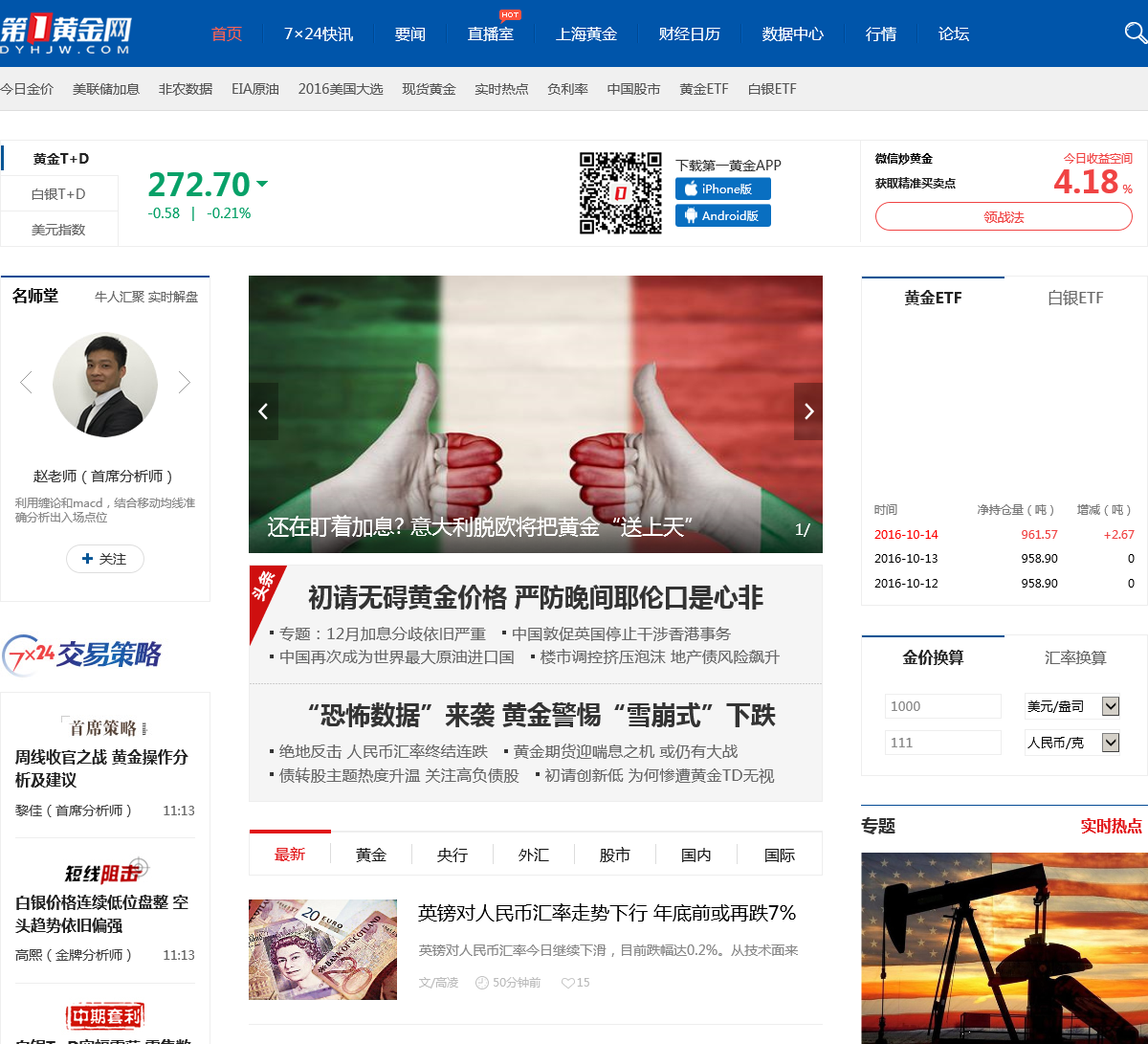Click the 第1黄金网 site logo
This screenshot has width=1148, height=1044.
pyautogui.click(x=65, y=33)
